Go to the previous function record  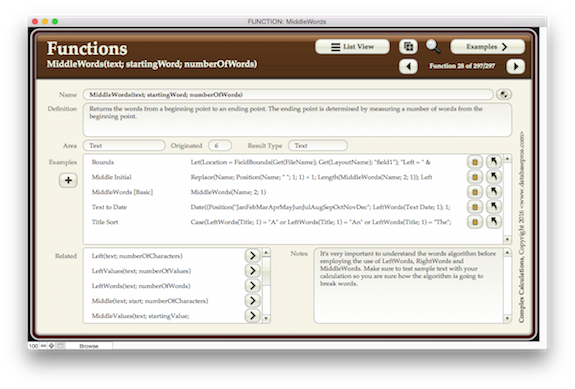(408, 66)
